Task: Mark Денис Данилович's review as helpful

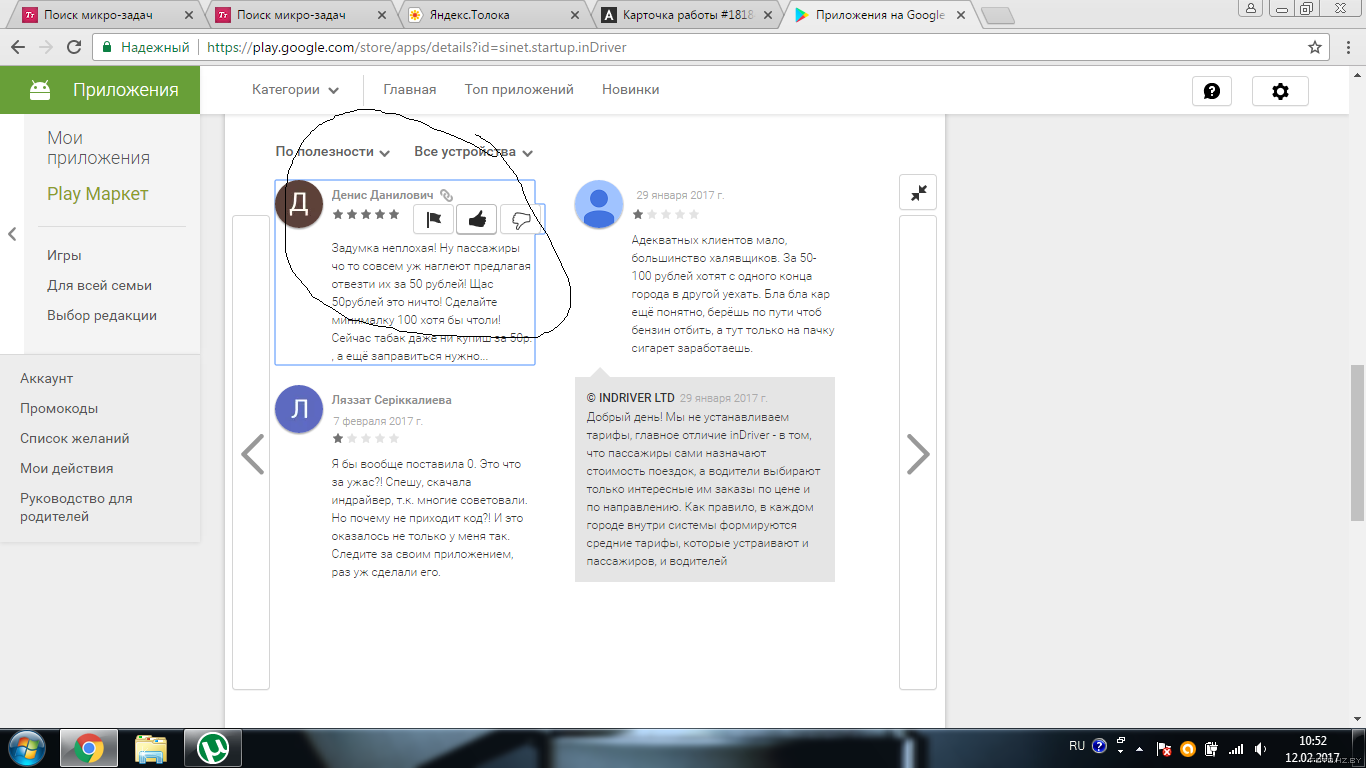Action: [x=477, y=219]
